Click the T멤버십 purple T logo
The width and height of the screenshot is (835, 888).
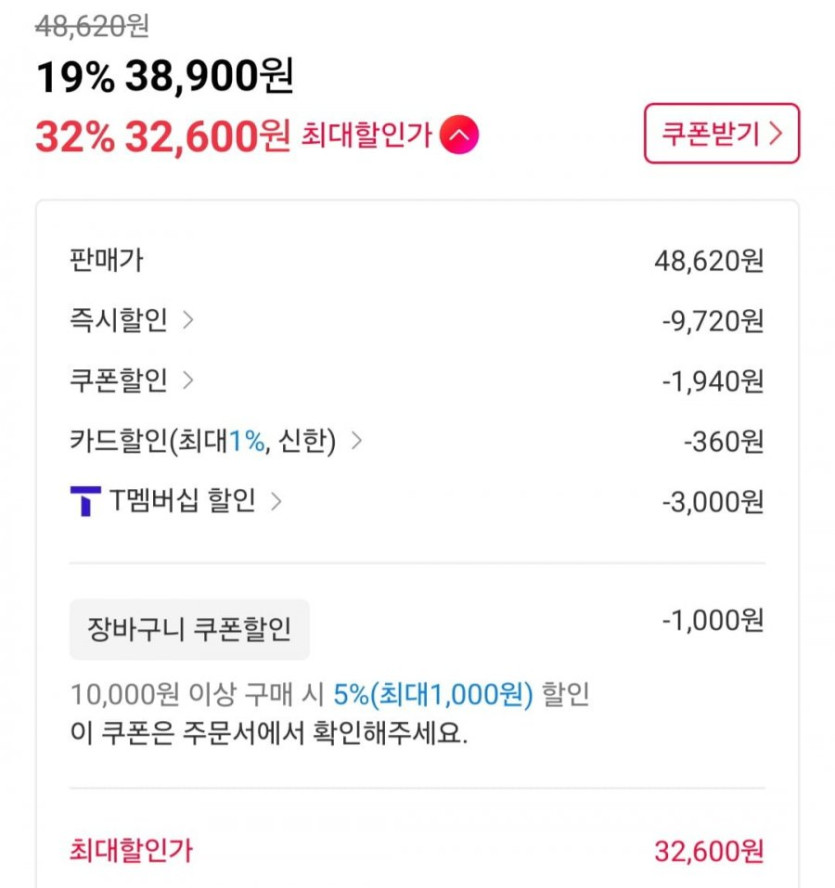85,500
